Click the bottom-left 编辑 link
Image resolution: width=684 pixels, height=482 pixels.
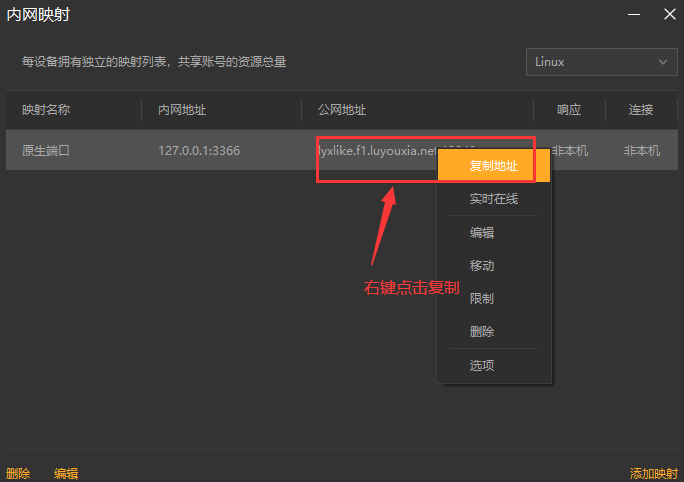pos(66,474)
